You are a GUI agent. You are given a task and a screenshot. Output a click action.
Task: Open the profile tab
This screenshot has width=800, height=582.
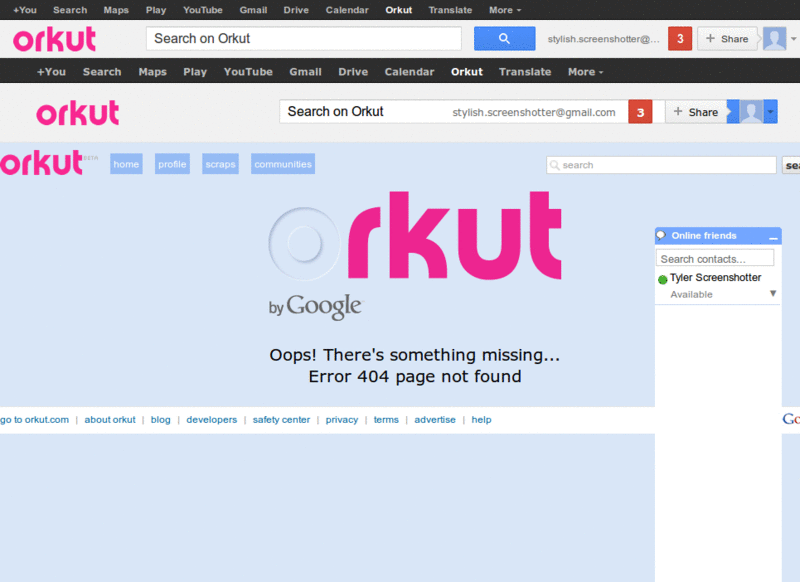[172, 164]
